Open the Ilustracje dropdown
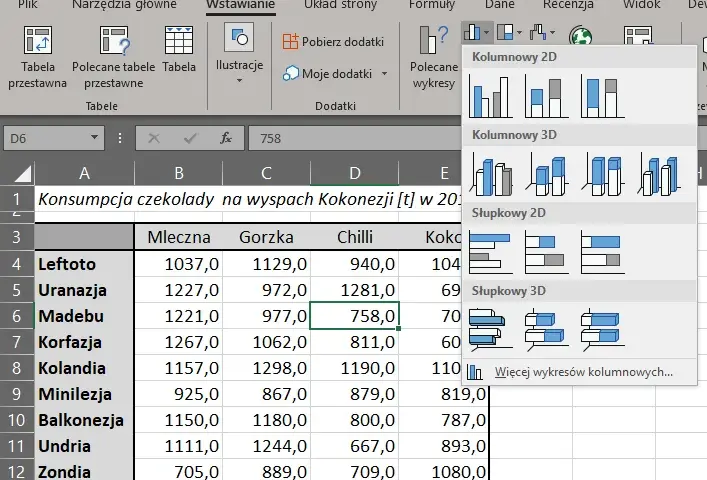707x480 pixels. point(239,53)
